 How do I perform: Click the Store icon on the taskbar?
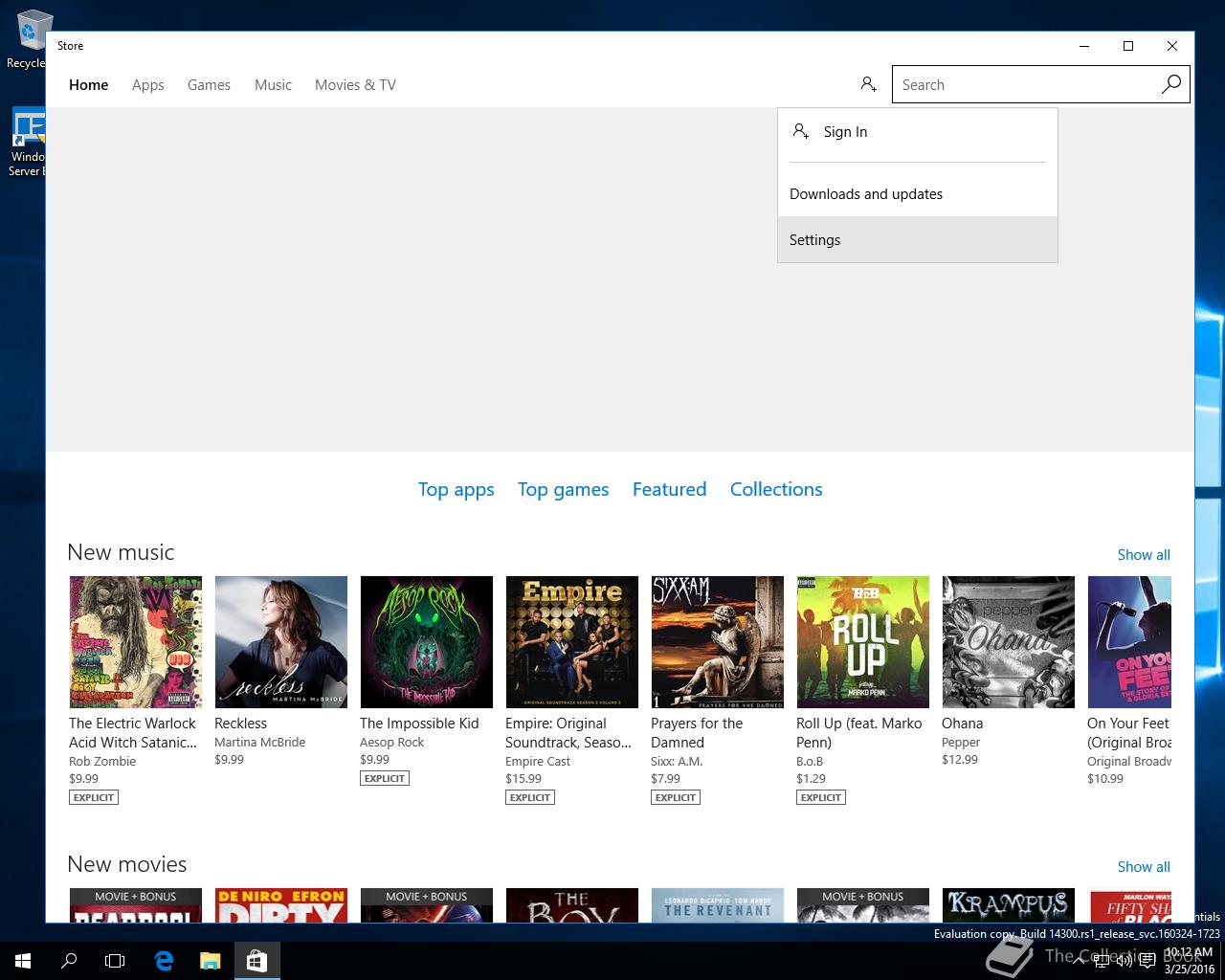tap(256, 960)
